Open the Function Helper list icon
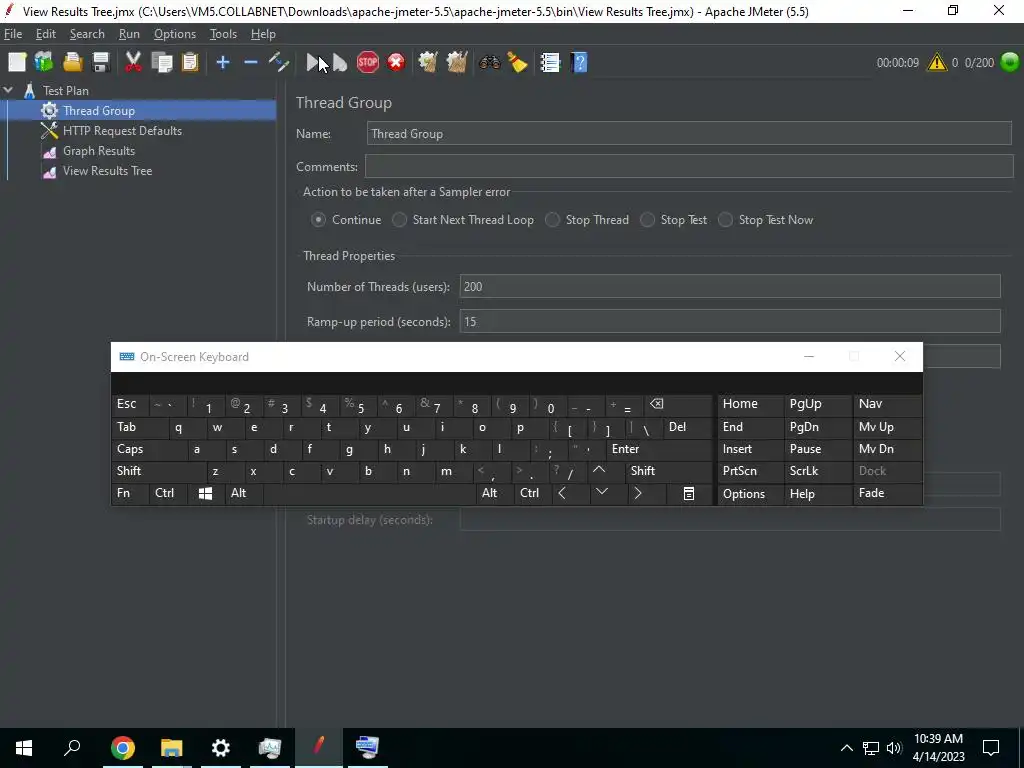This screenshot has height=768, width=1024. [550, 63]
